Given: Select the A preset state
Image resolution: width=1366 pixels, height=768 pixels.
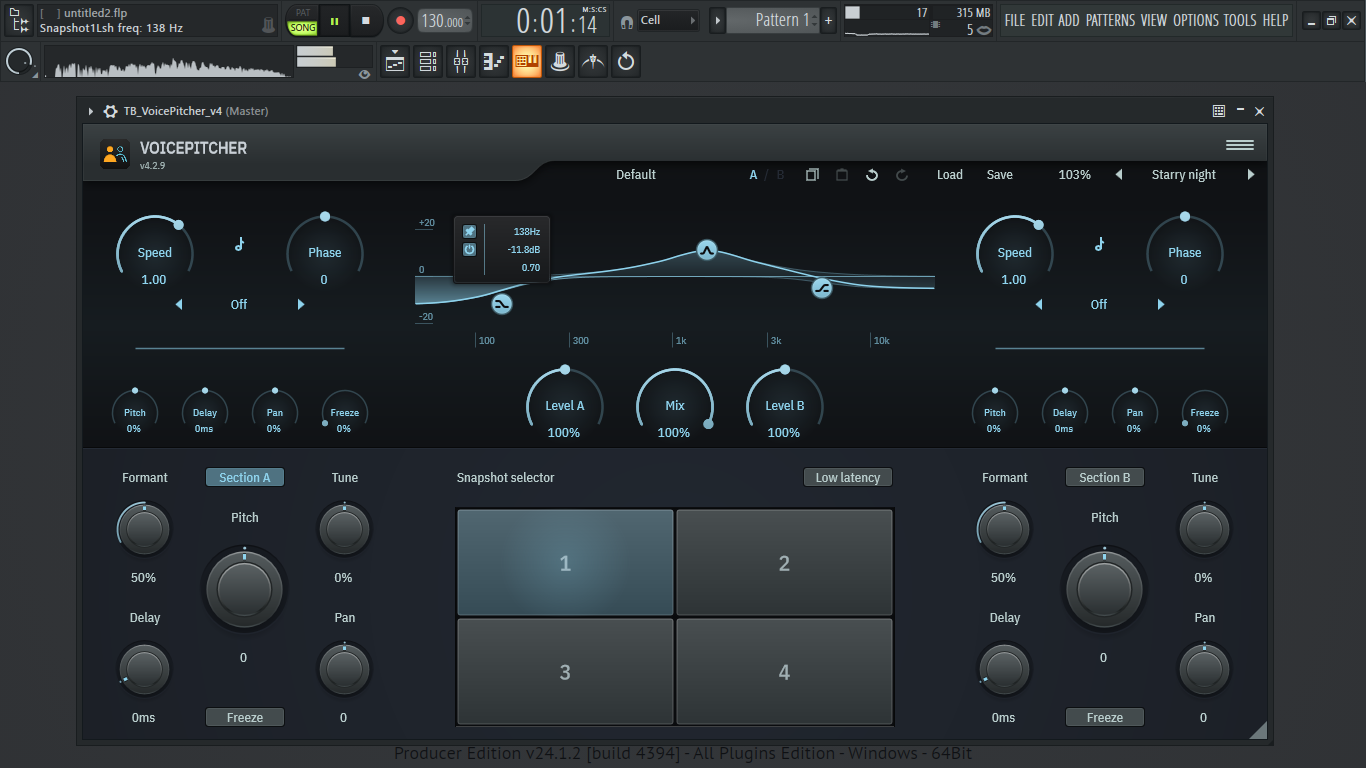Looking at the screenshot, I should 754,175.
